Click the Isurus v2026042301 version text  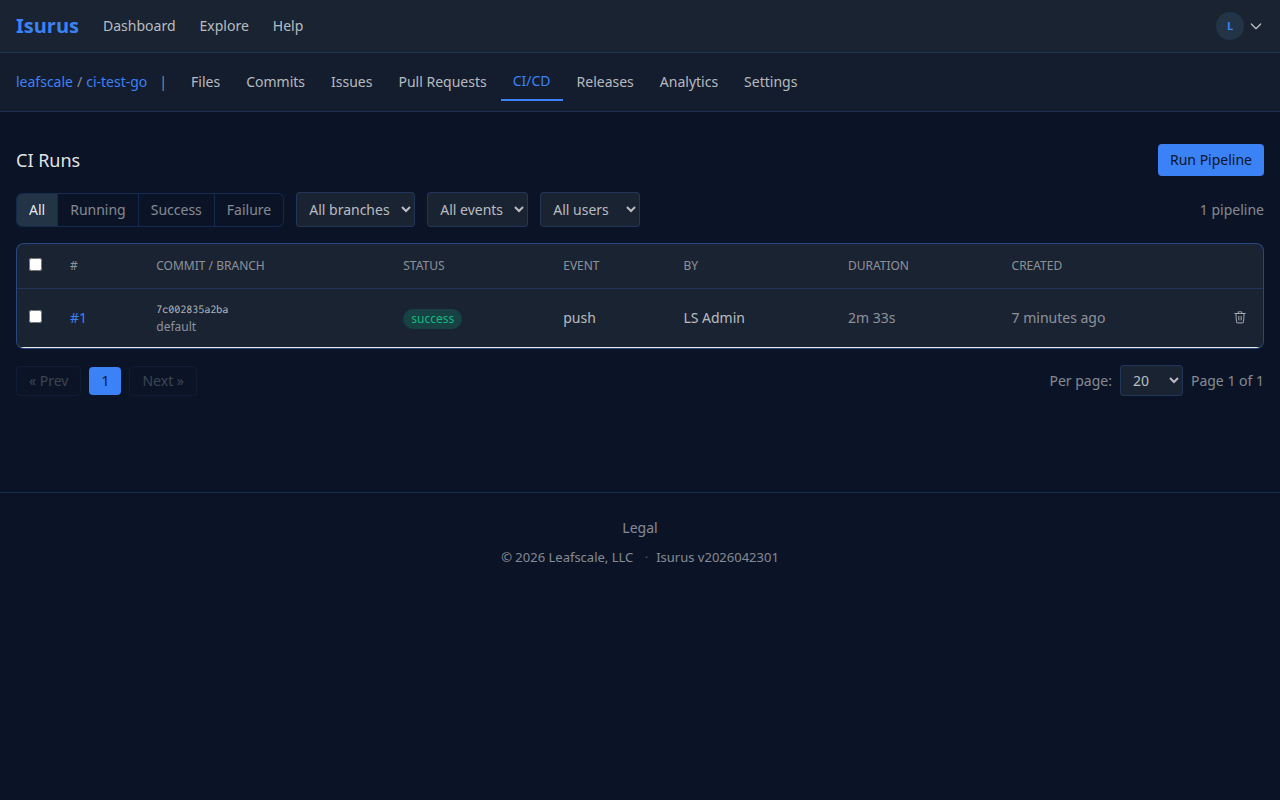coord(717,558)
